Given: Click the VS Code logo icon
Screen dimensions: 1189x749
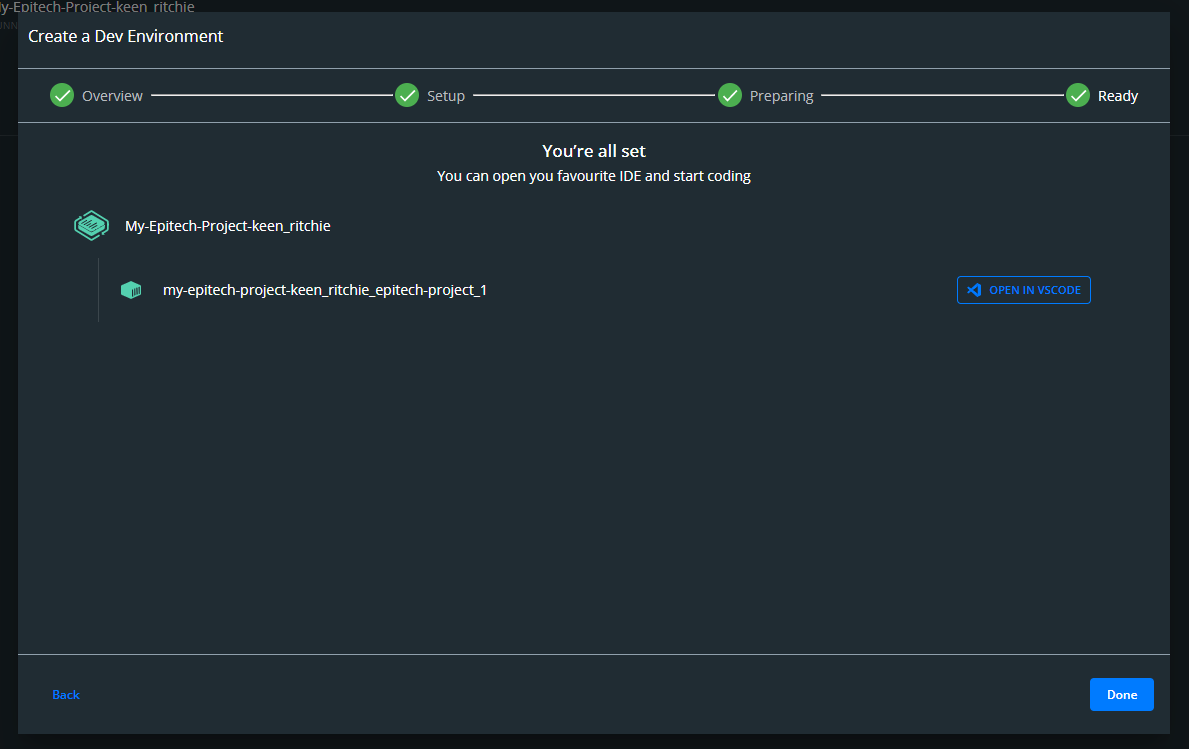Looking at the screenshot, I should coord(974,290).
